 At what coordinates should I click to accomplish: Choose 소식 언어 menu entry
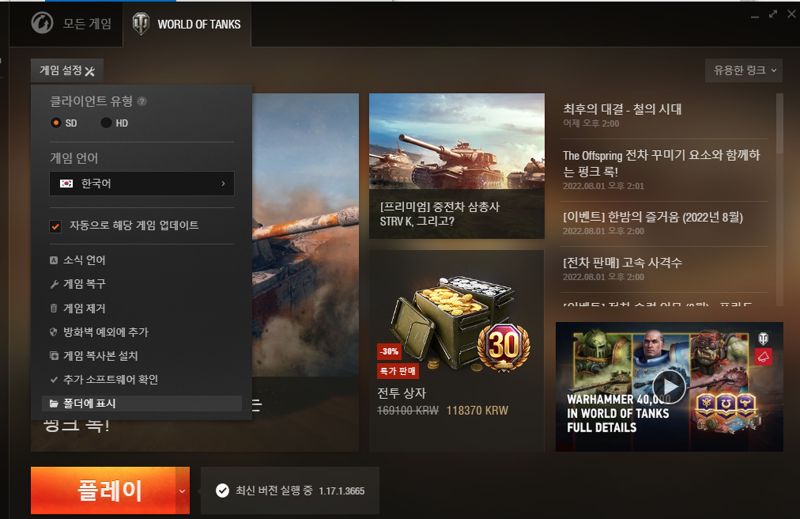[x=142, y=260]
